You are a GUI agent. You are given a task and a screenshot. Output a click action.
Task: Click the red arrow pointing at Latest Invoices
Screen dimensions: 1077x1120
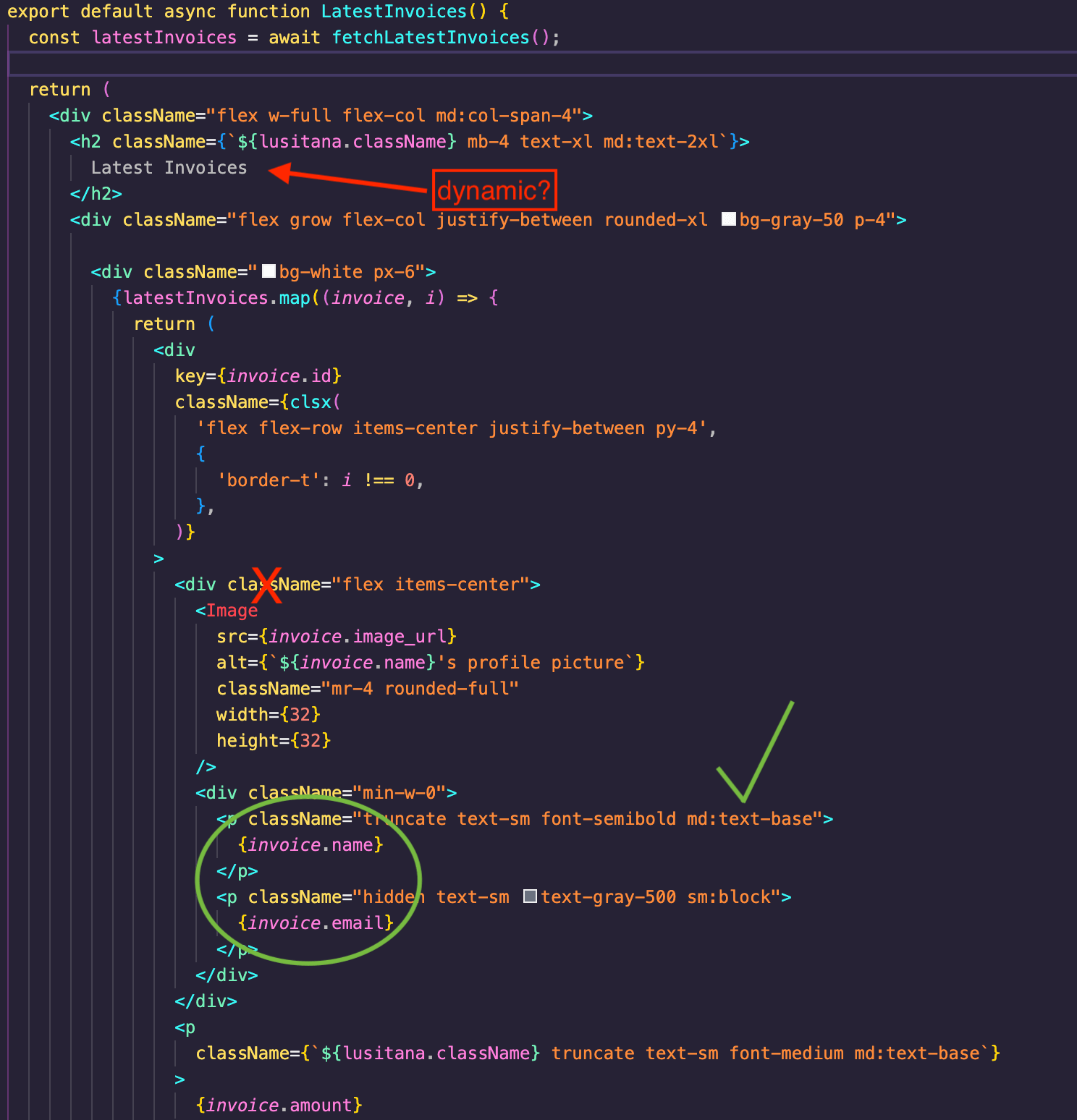[x=347, y=179]
